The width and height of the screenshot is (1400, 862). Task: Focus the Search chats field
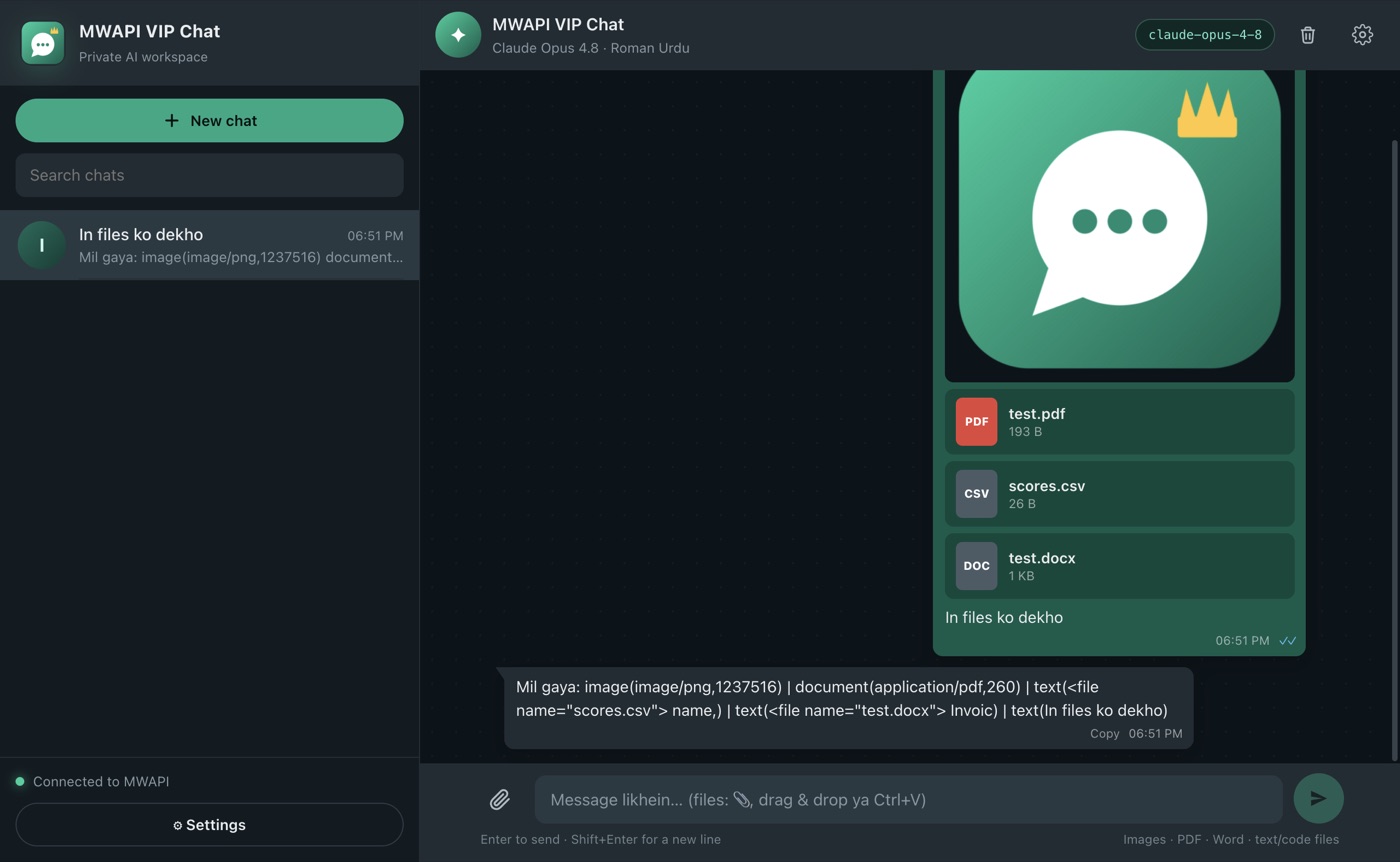(x=209, y=175)
